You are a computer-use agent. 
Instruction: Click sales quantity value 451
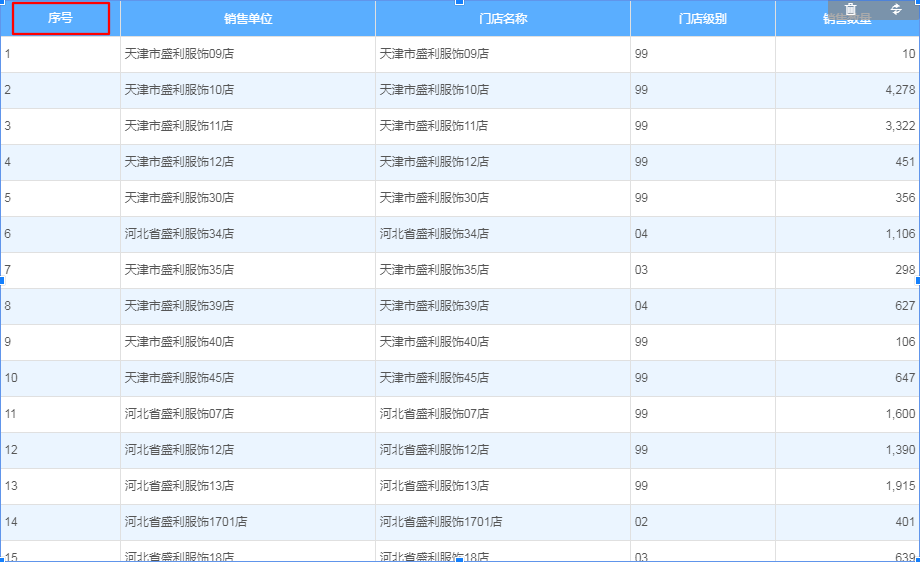coord(905,162)
